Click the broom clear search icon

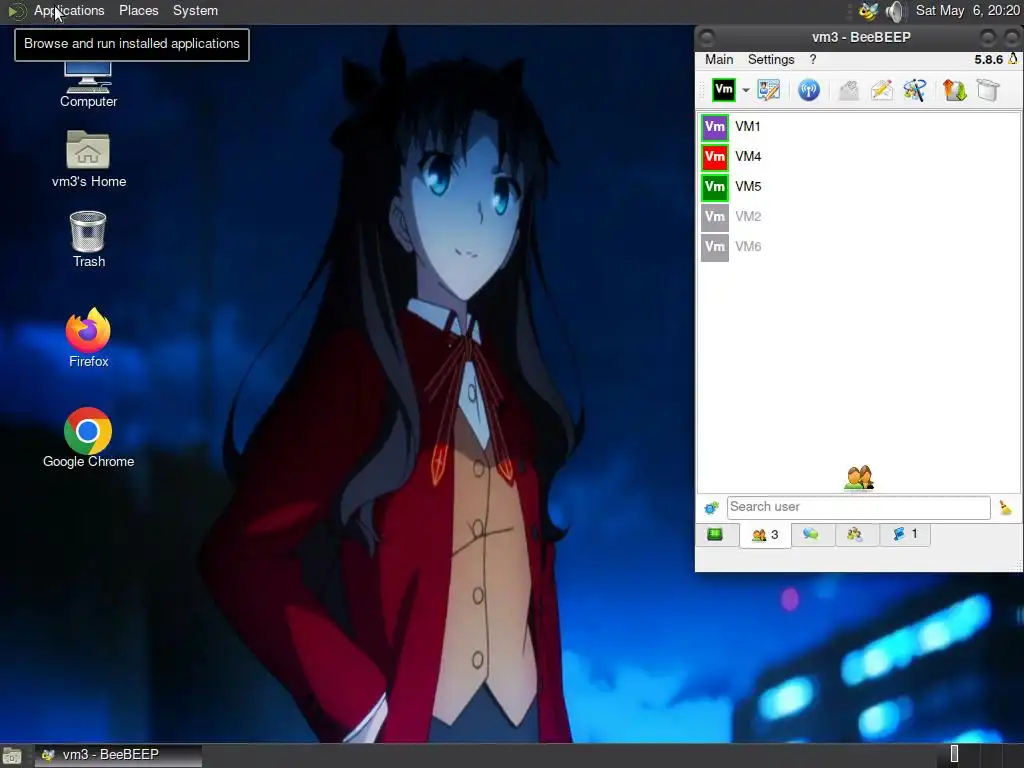pos(1006,507)
